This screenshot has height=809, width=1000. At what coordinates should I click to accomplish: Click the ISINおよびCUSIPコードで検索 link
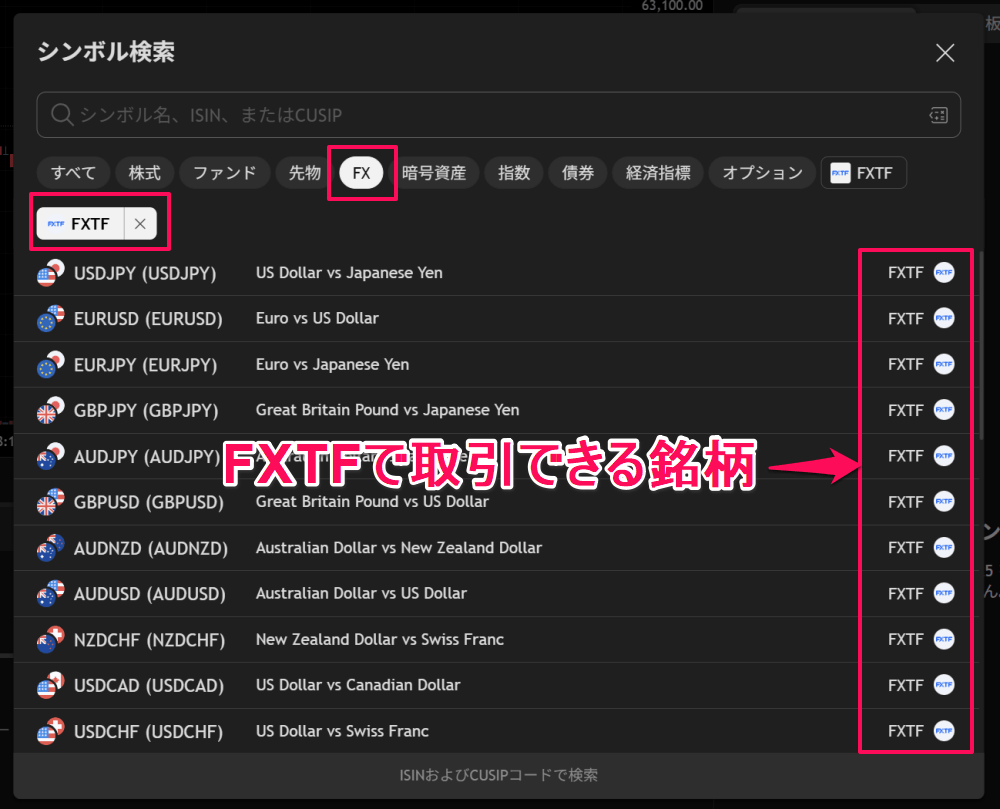tap(498, 775)
